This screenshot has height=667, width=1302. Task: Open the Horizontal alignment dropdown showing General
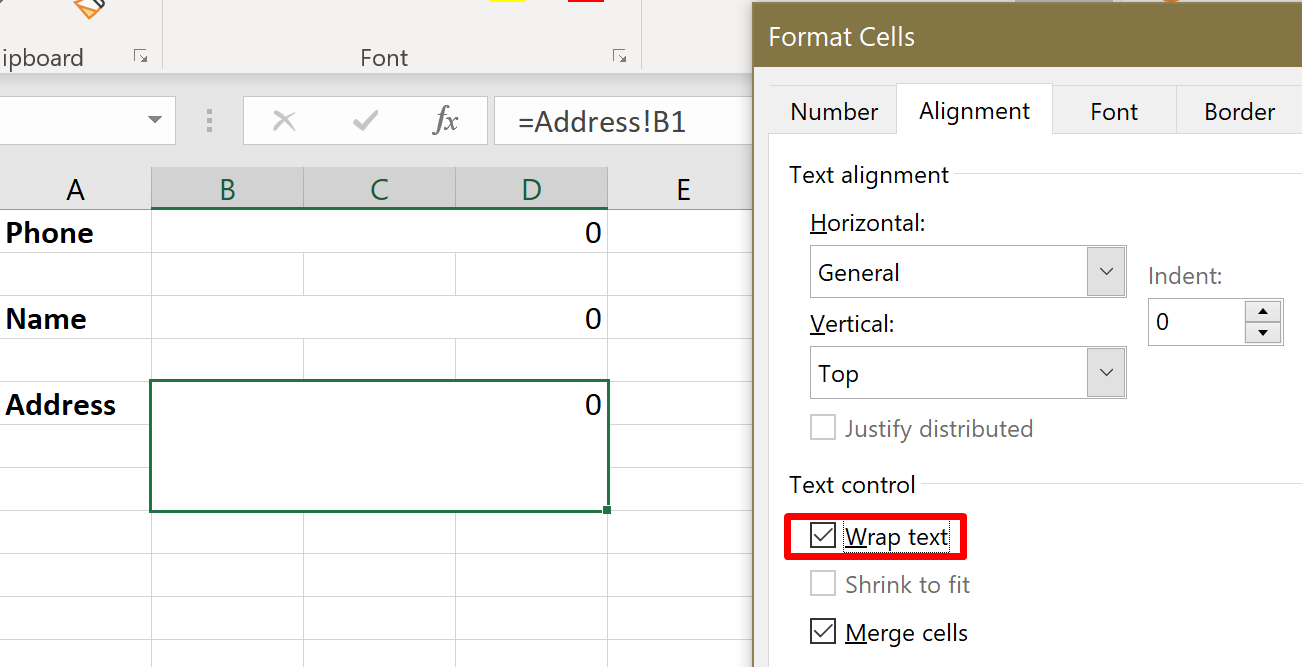pos(1105,271)
